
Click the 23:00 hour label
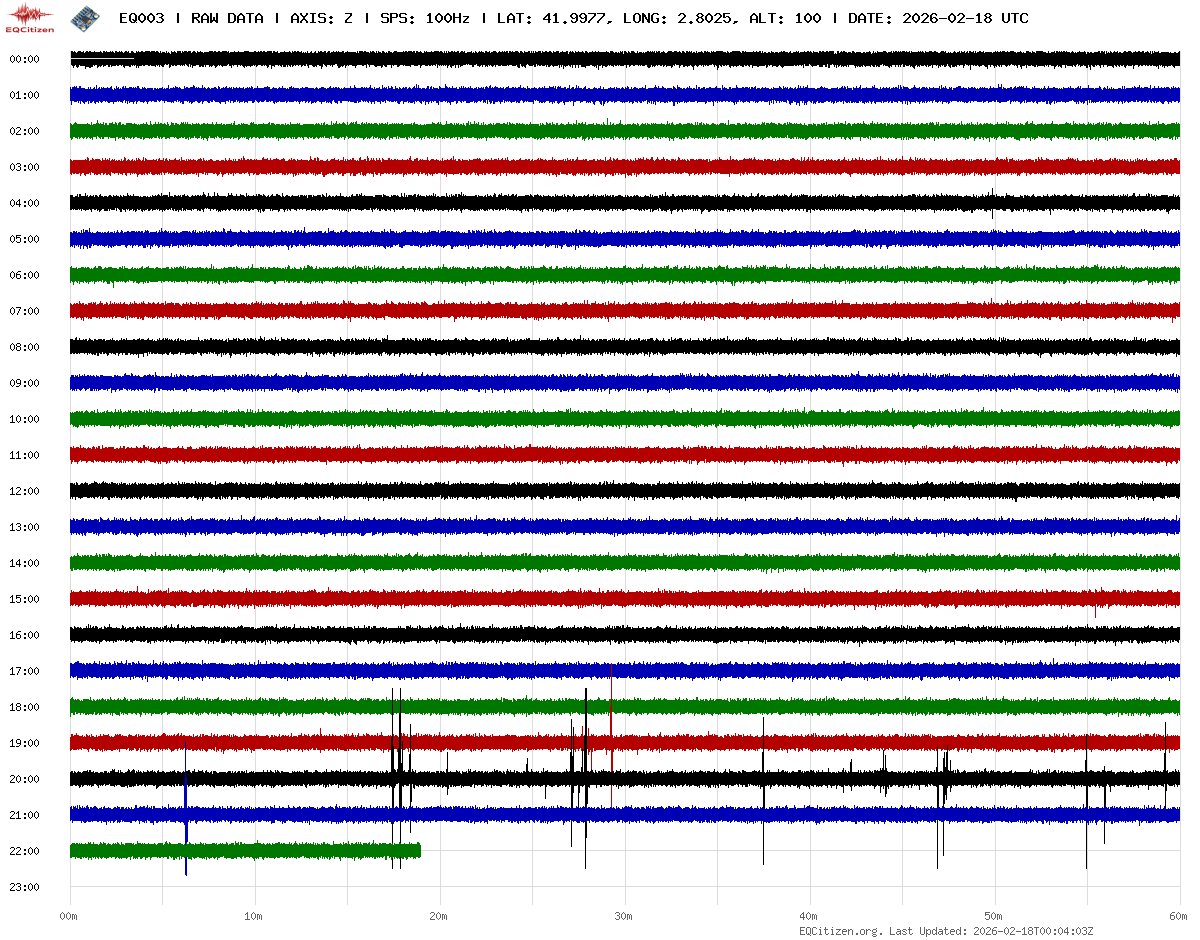pyautogui.click(x=24, y=887)
